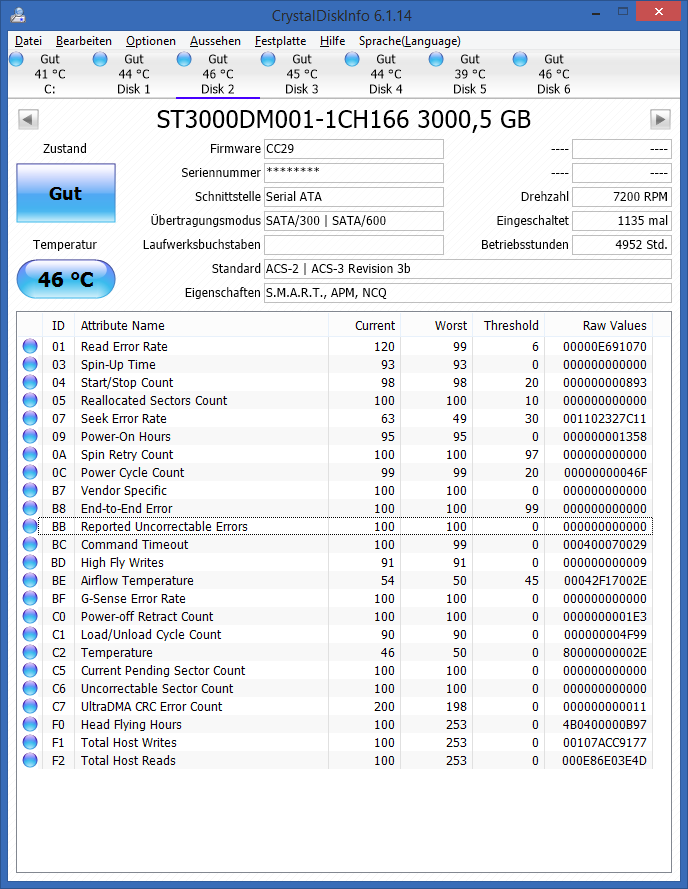688x889 pixels.
Task: Click the Raw Values column header
Action: pos(598,325)
